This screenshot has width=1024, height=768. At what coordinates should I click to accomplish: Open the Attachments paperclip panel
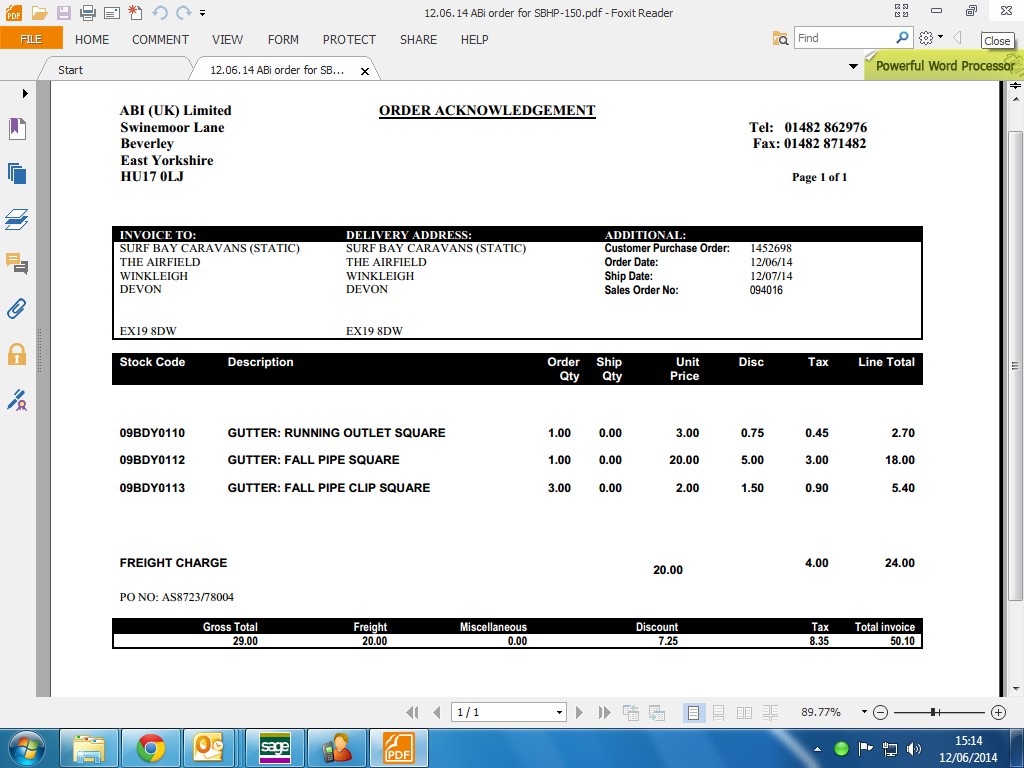click(17, 308)
